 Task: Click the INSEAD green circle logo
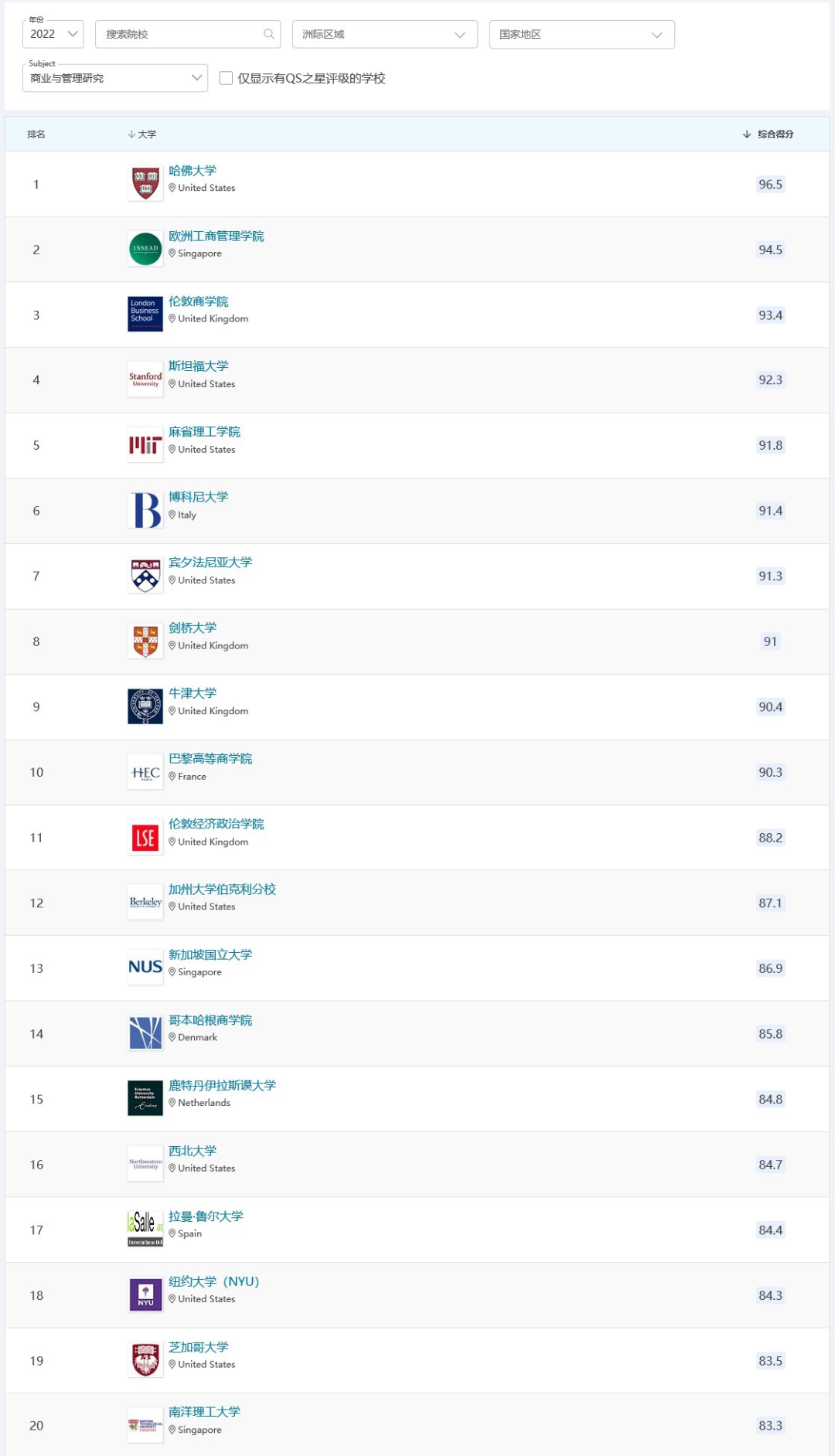145,249
